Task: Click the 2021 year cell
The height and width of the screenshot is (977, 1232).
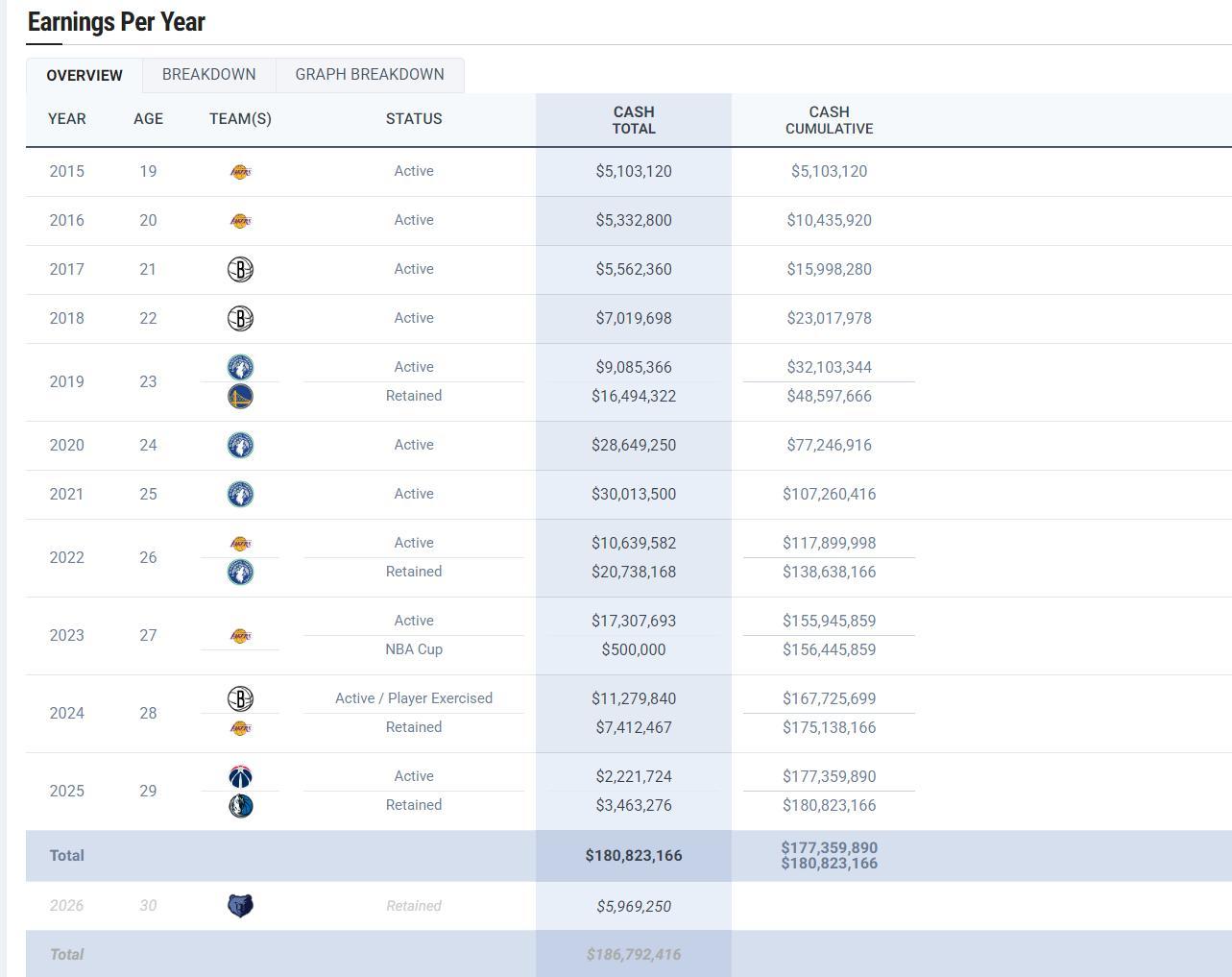Action: 67,495
